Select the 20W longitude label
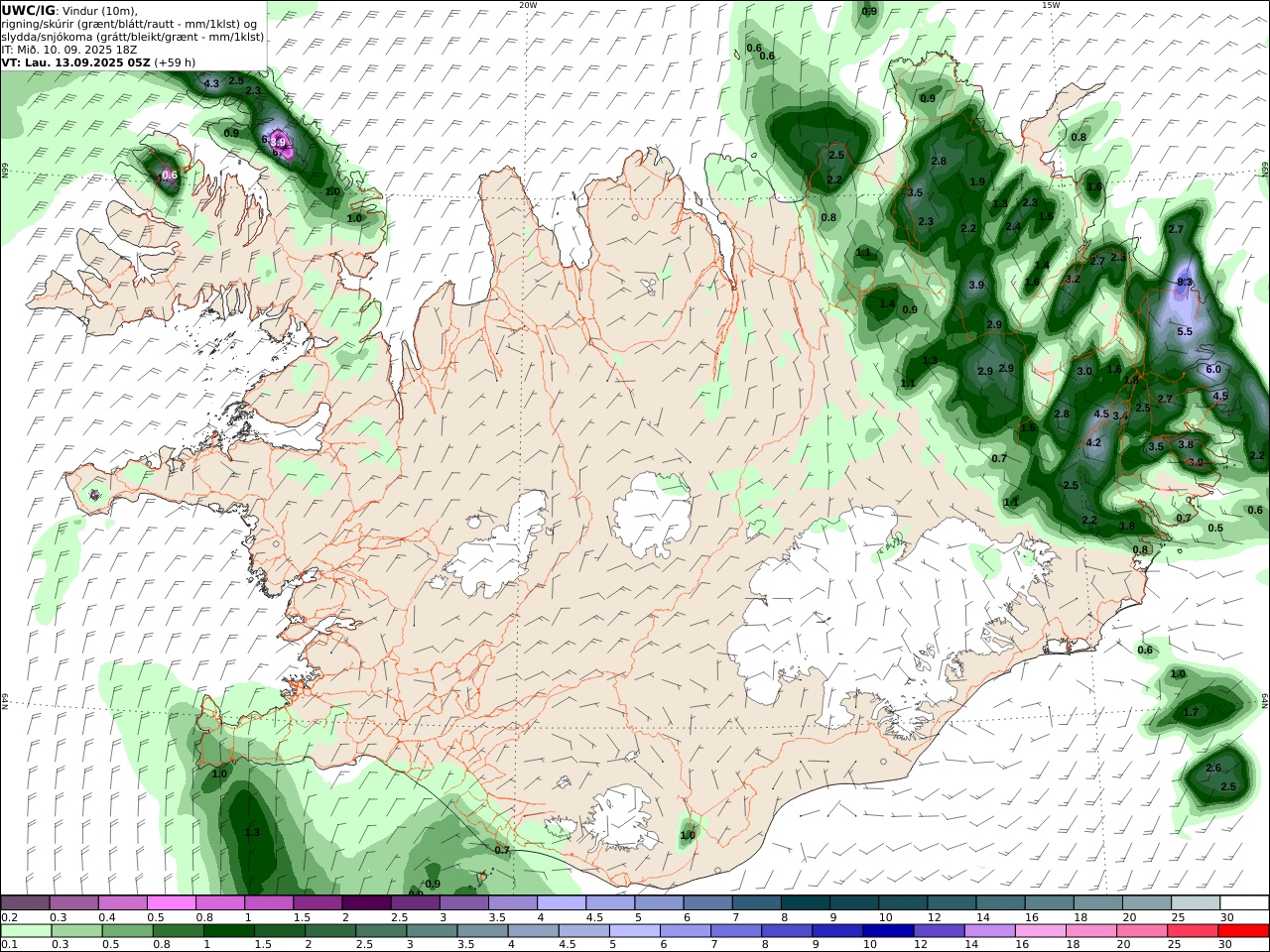The image size is (1270, 952). click(528, 5)
